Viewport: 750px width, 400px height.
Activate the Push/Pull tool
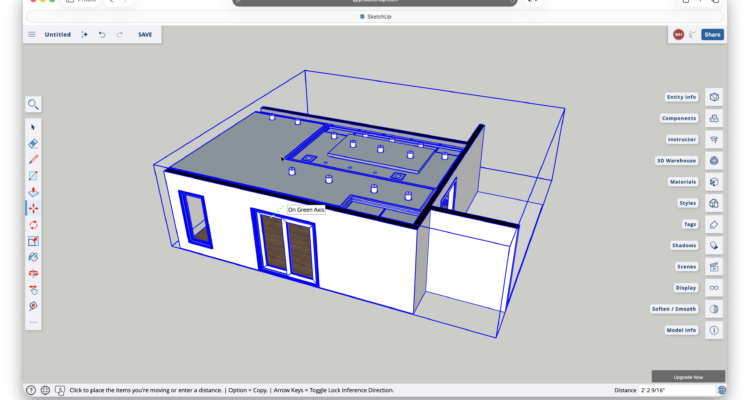pyautogui.click(x=33, y=192)
